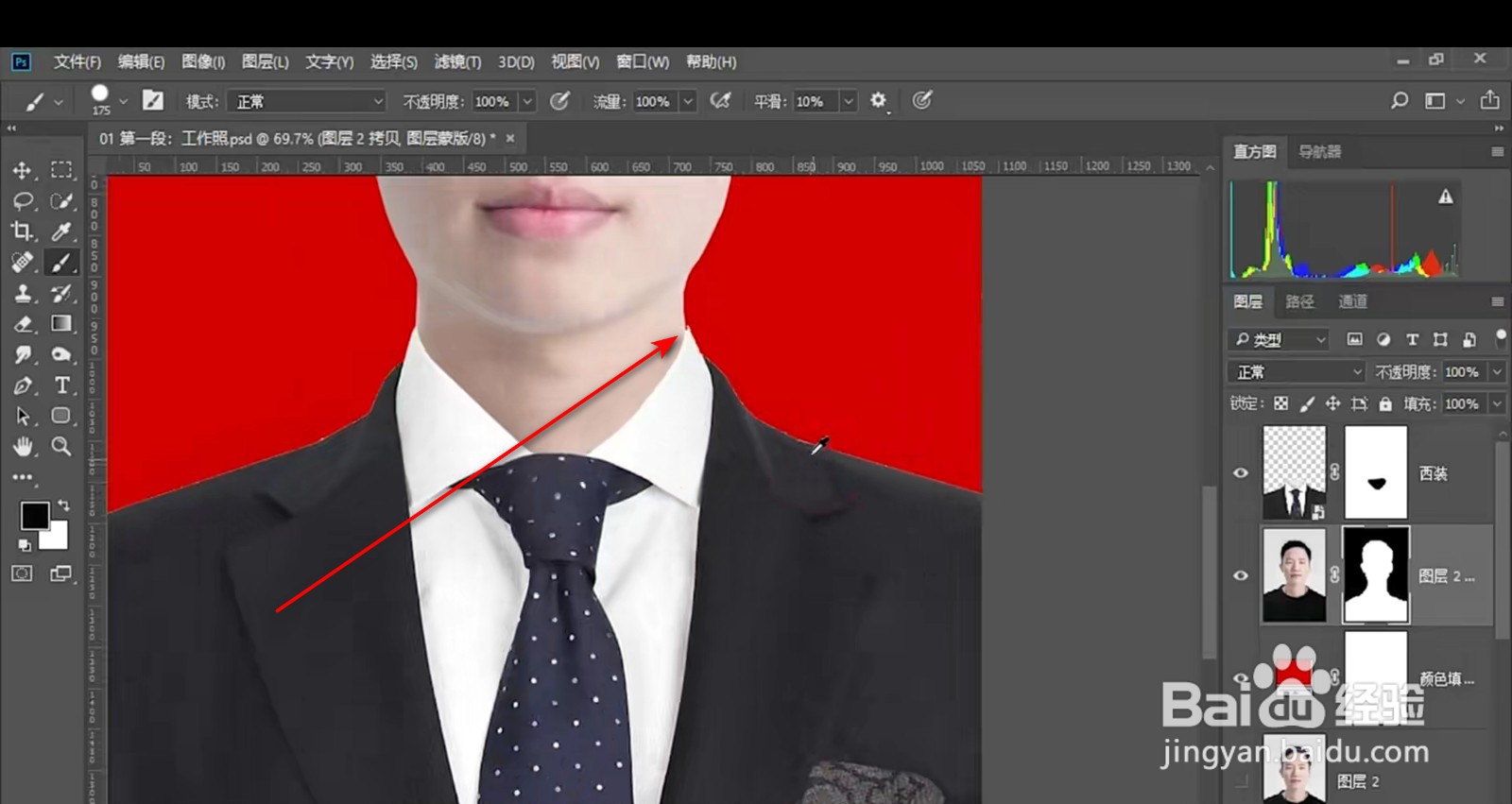1512x804 pixels.
Task: Open the brush settings panel icon
Action: (x=152, y=100)
